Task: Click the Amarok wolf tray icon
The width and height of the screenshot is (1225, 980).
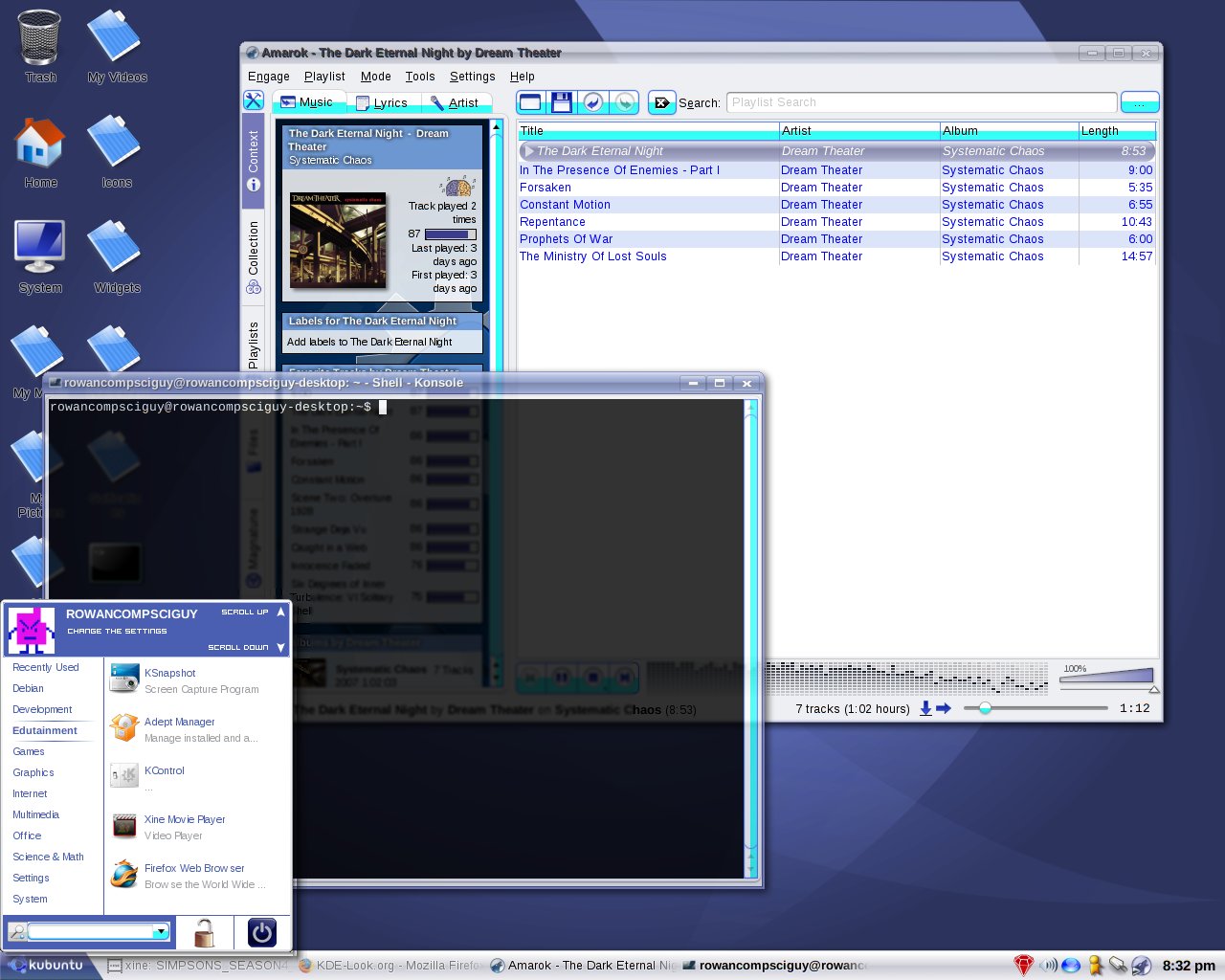Action: click(x=1142, y=966)
